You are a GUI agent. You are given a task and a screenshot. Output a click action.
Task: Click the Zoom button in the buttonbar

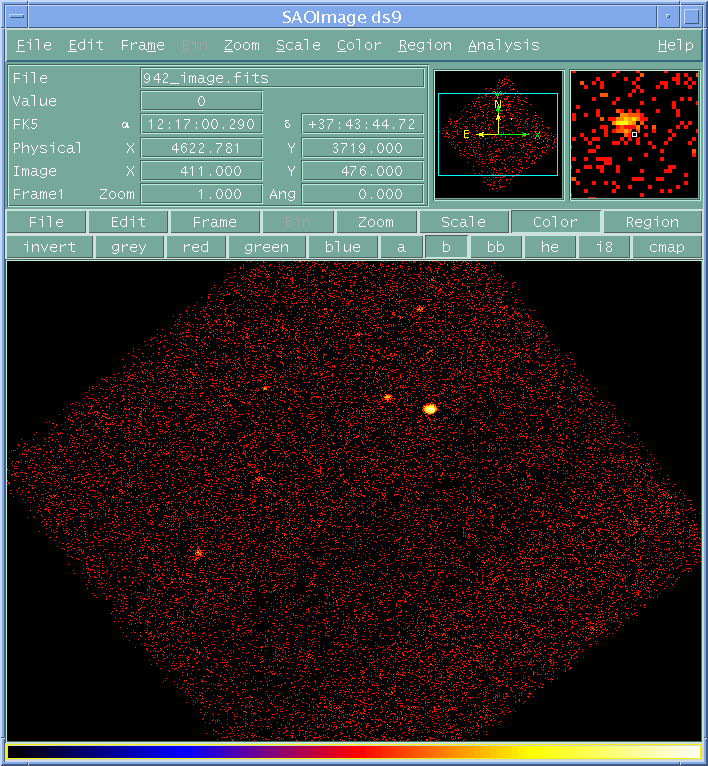(x=376, y=222)
